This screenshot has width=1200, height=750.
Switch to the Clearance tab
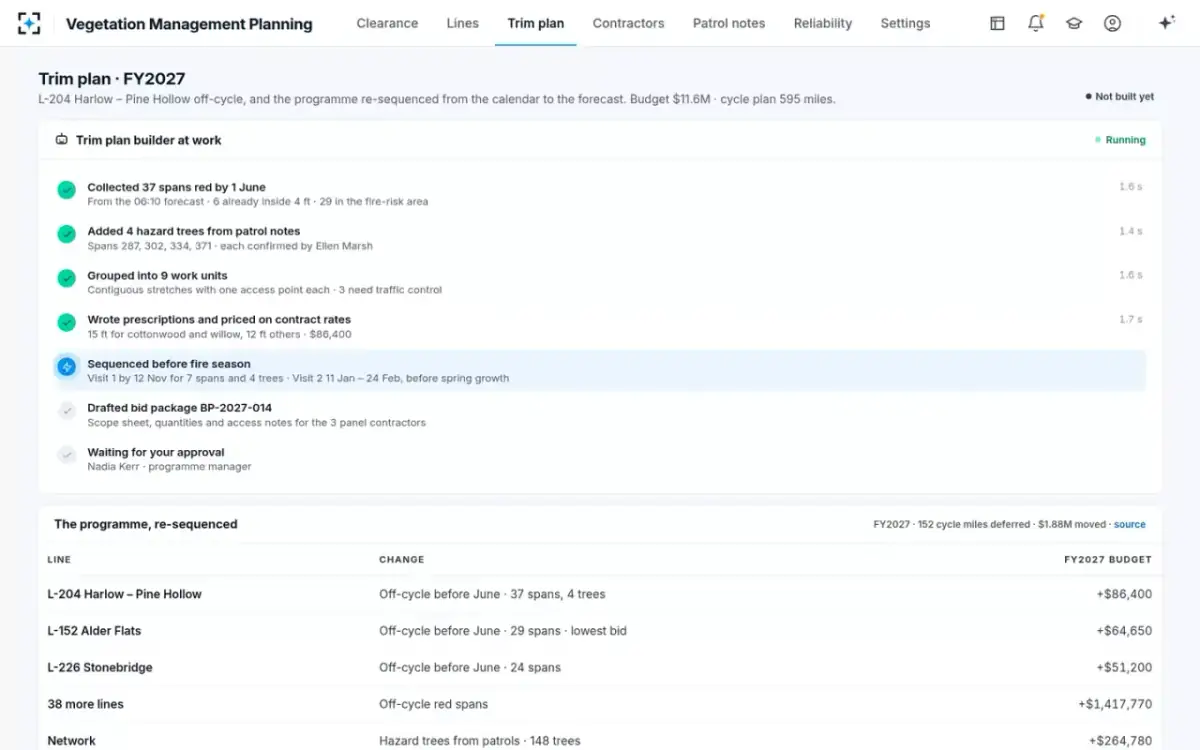pyautogui.click(x=387, y=23)
